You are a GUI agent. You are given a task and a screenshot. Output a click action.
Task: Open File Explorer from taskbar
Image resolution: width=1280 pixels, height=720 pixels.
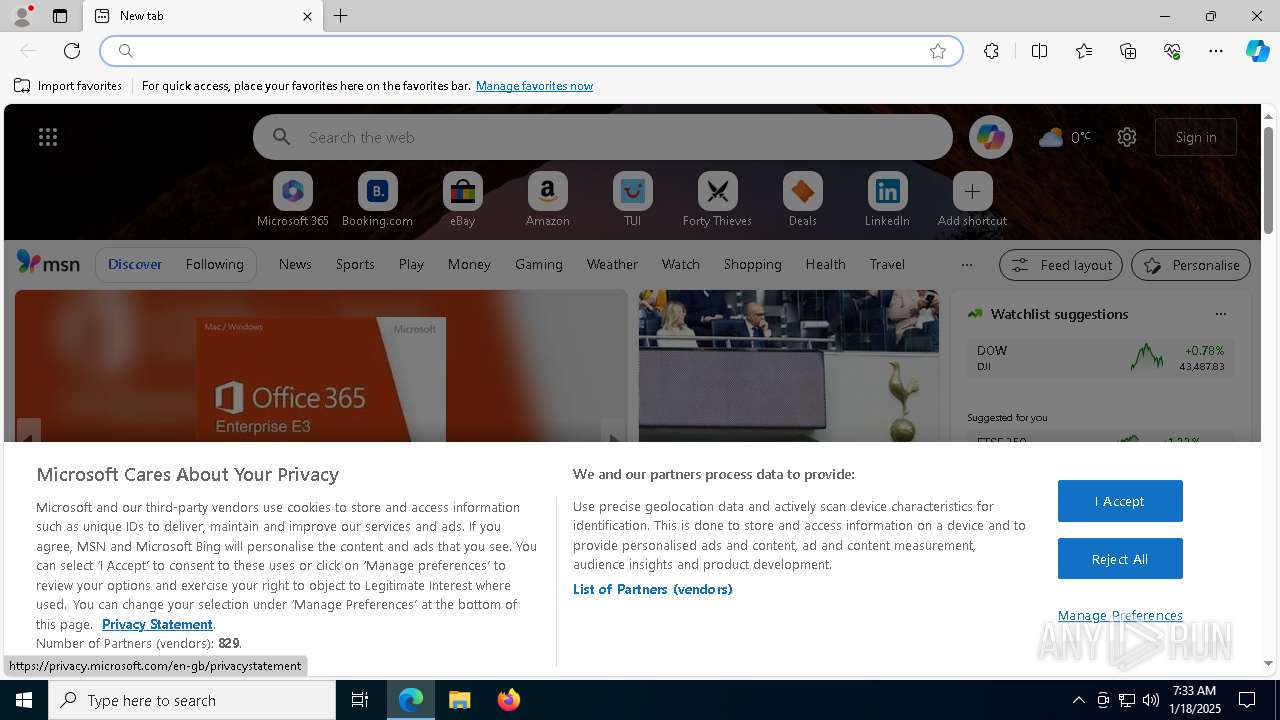[460, 700]
